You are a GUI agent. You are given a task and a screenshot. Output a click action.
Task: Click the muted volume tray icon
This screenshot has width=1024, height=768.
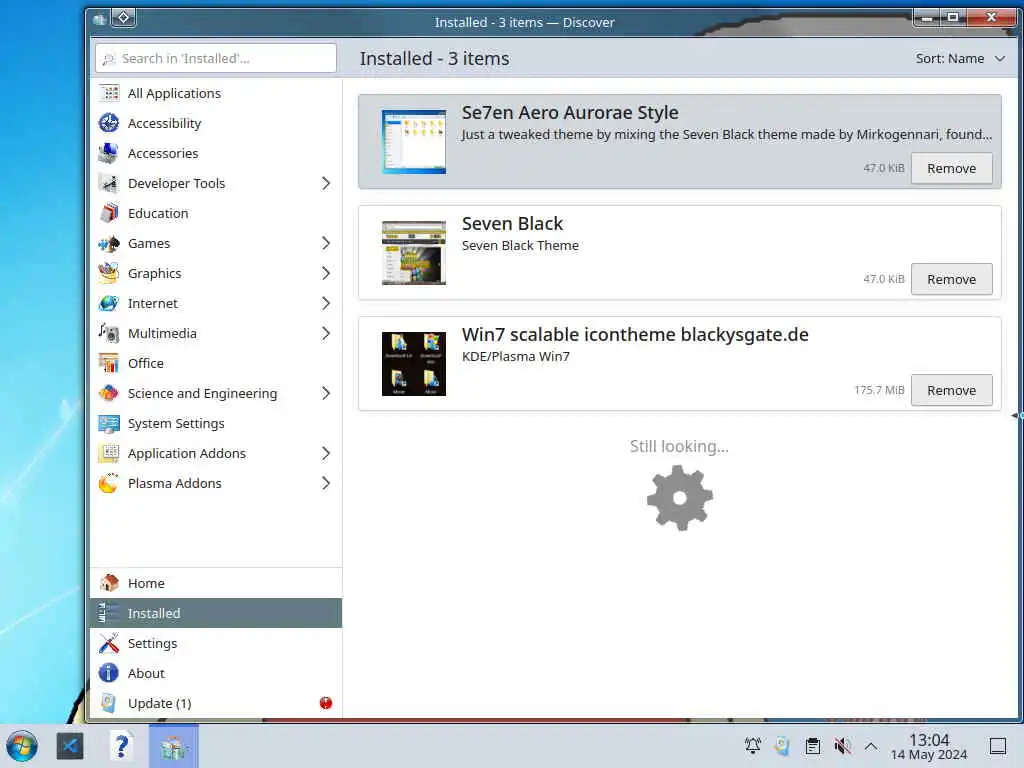pyautogui.click(x=842, y=746)
